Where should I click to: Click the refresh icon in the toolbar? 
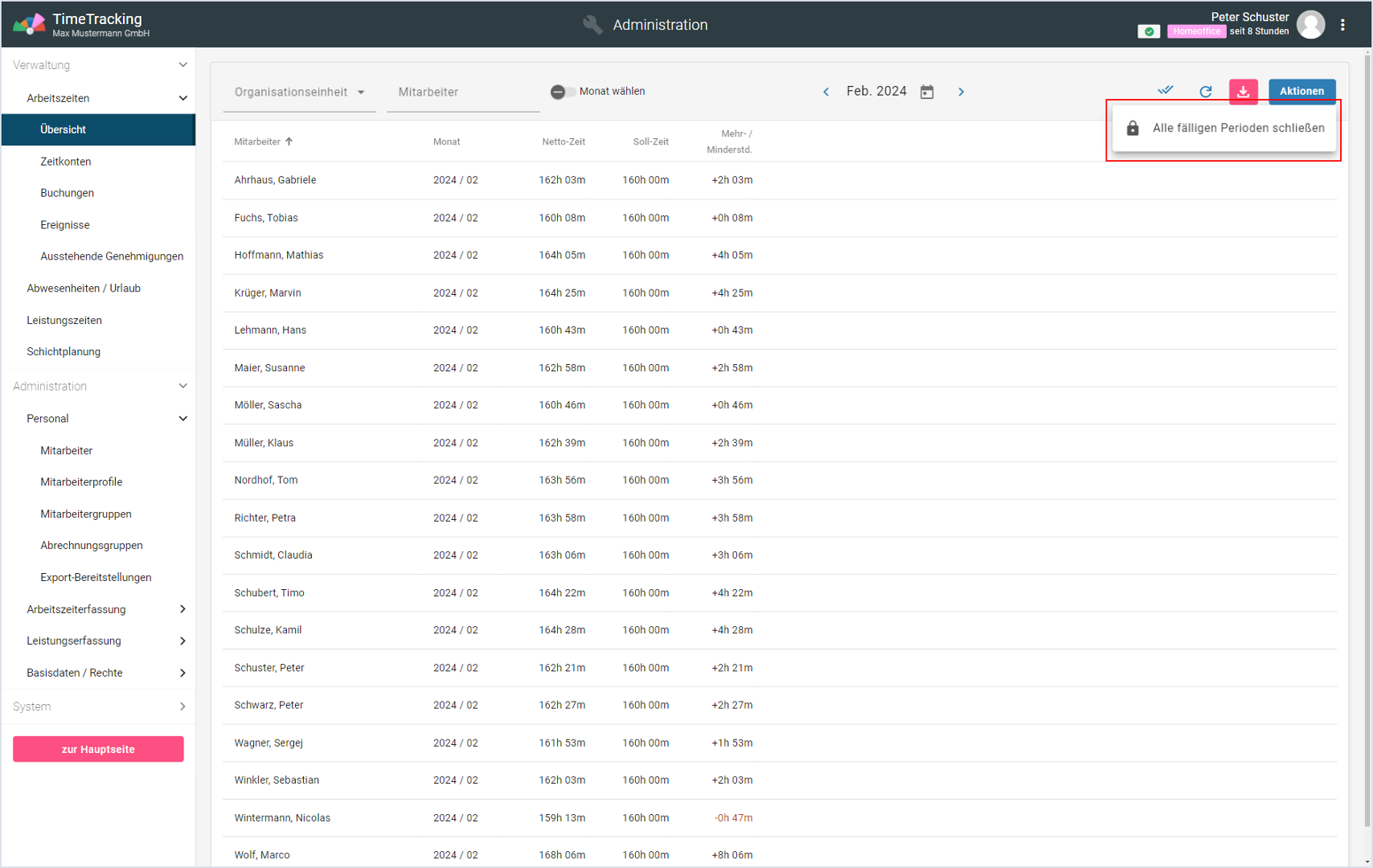click(1205, 92)
